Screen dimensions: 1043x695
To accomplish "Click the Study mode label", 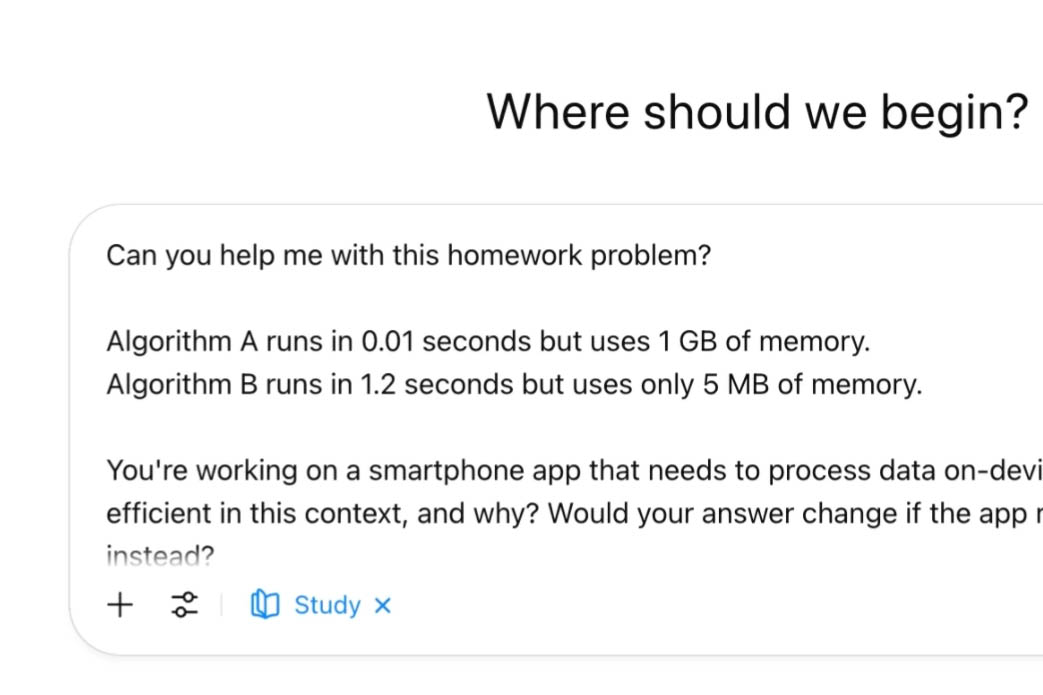I will pyautogui.click(x=327, y=605).
